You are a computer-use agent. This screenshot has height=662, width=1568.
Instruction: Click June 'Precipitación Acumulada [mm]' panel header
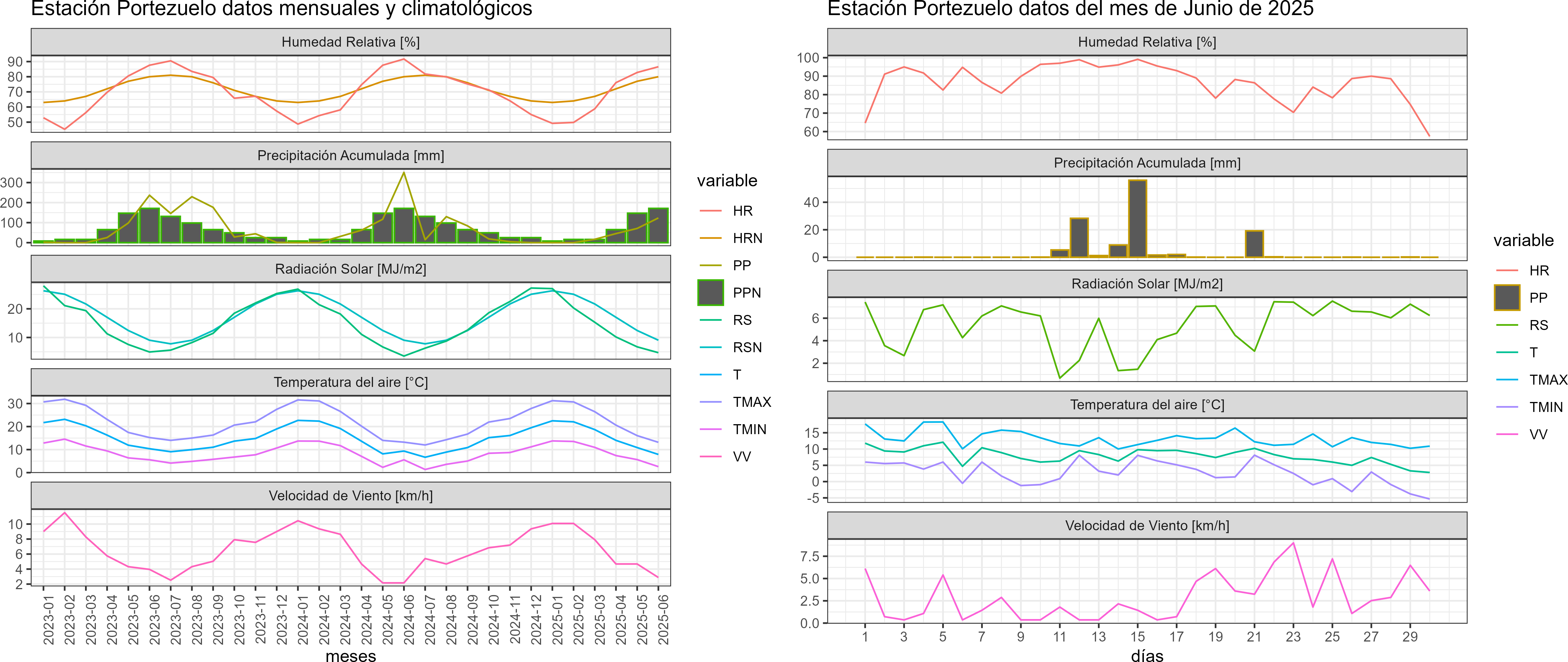[1147, 163]
